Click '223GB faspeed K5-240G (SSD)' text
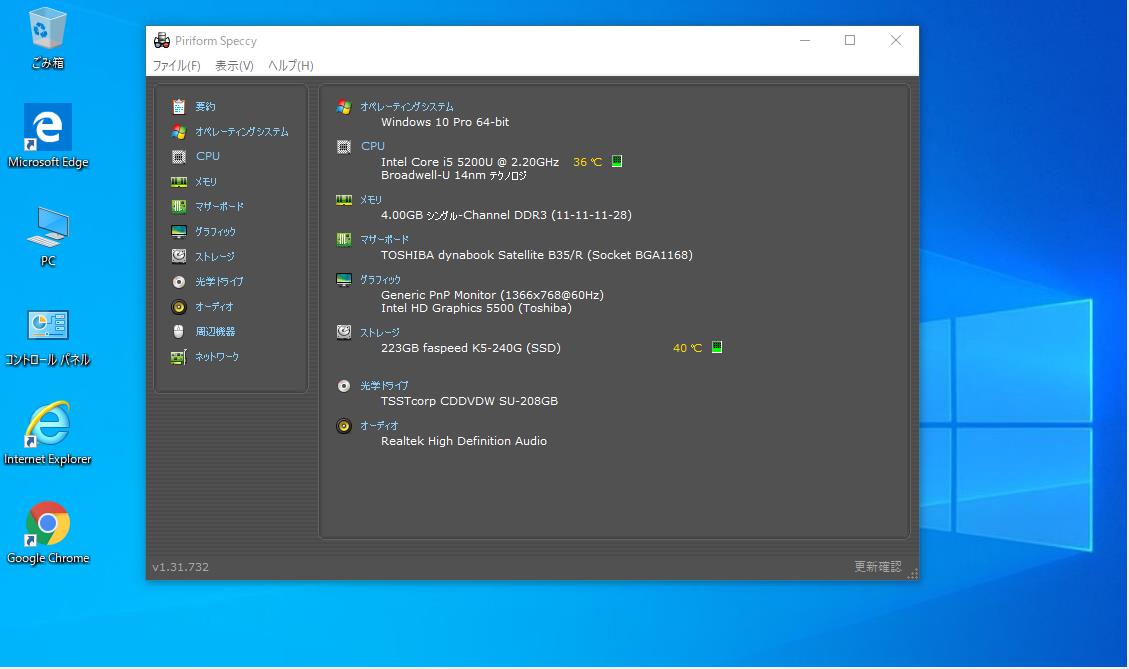Viewport: 1129px width, 669px height. (471, 349)
